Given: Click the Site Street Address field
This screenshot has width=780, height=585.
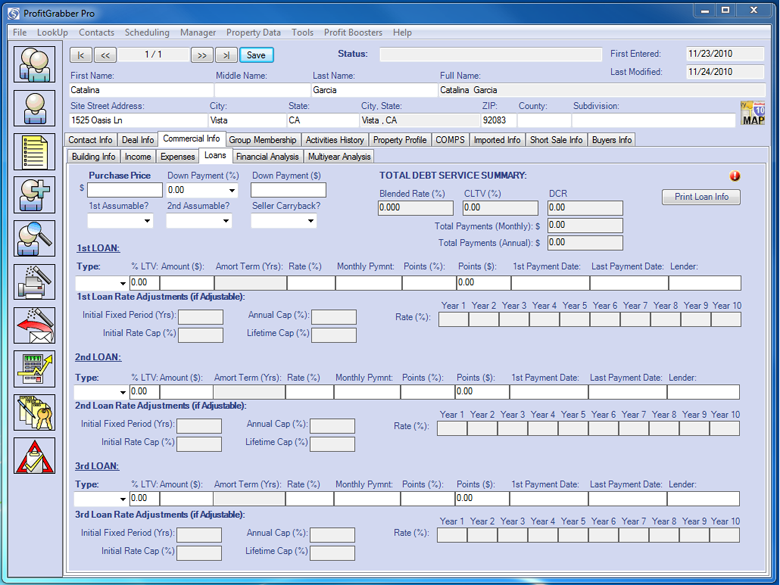Looking at the screenshot, I should pos(138,120).
